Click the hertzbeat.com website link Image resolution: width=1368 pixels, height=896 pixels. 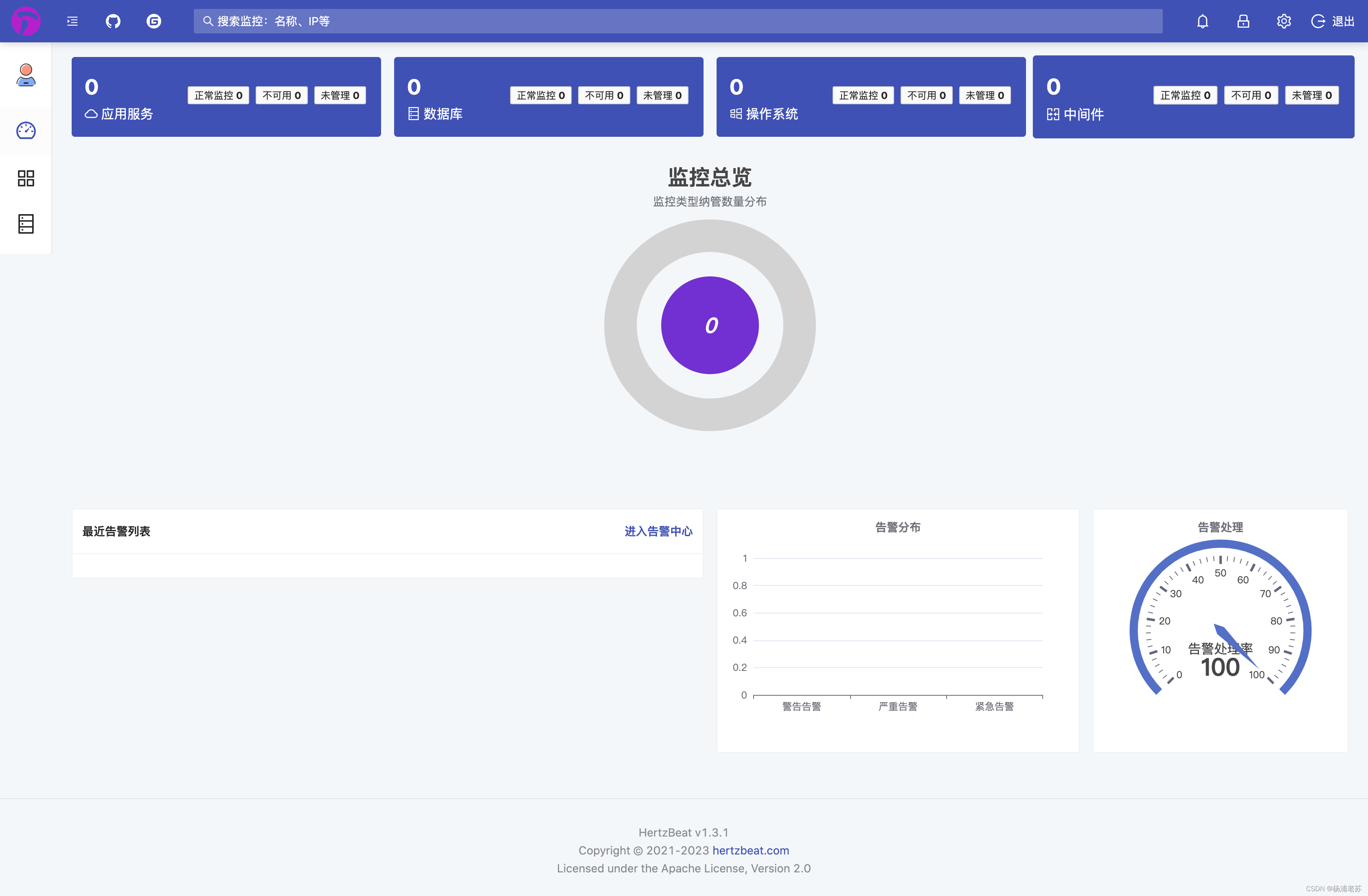point(750,850)
